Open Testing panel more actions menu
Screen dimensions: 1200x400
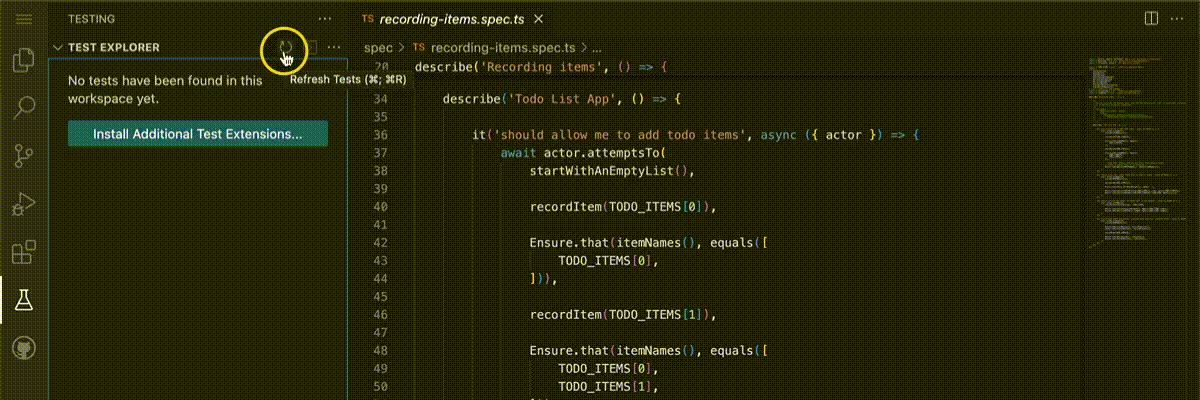point(323,18)
